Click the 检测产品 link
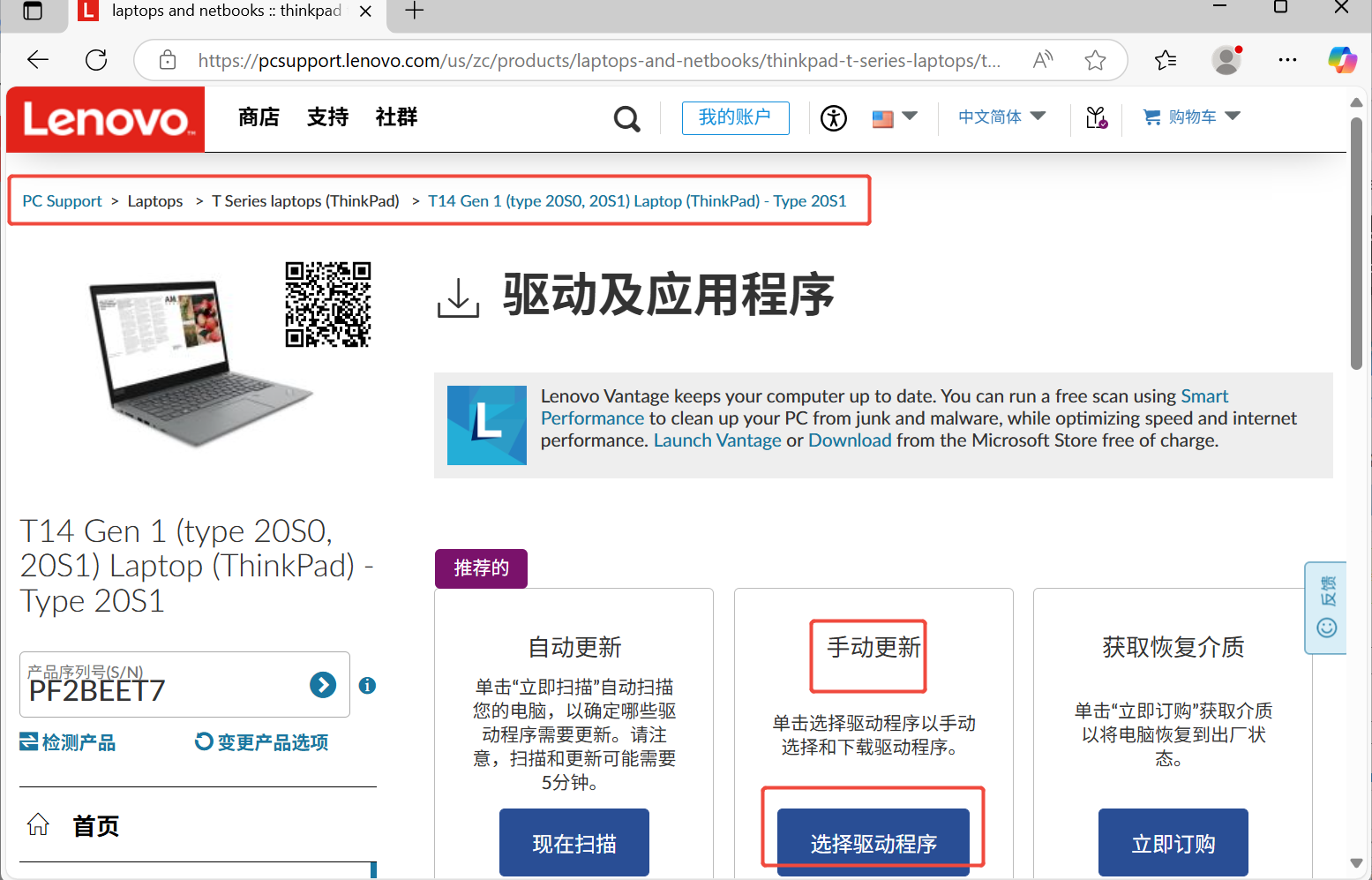This screenshot has width=1372, height=880. click(x=68, y=742)
